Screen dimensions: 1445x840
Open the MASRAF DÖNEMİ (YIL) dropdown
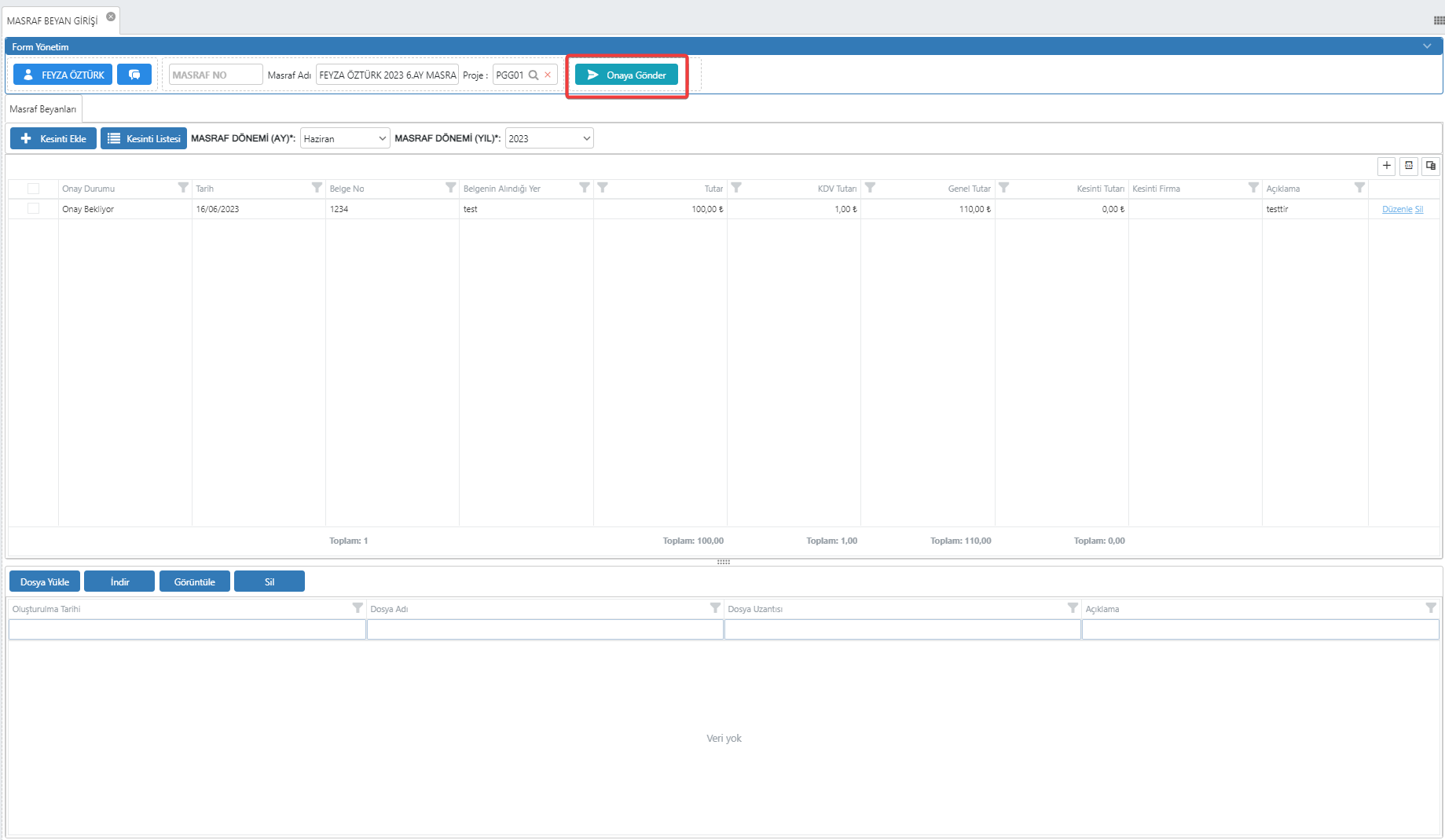549,138
